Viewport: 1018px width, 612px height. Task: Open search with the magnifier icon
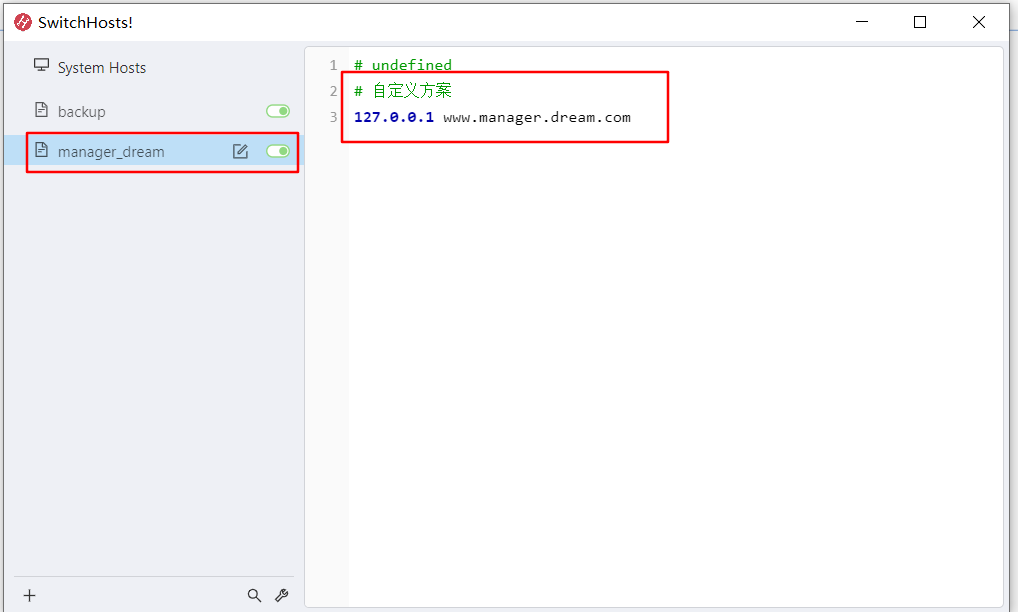pos(254,595)
